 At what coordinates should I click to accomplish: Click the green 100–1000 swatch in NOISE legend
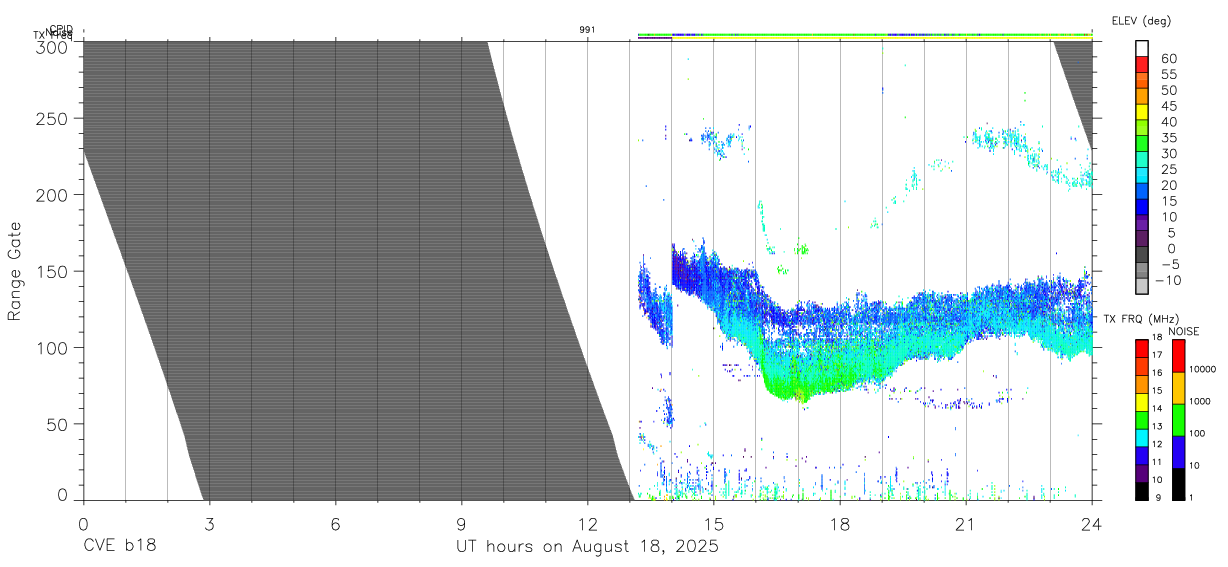pyautogui.click(x=1178, y=419)
